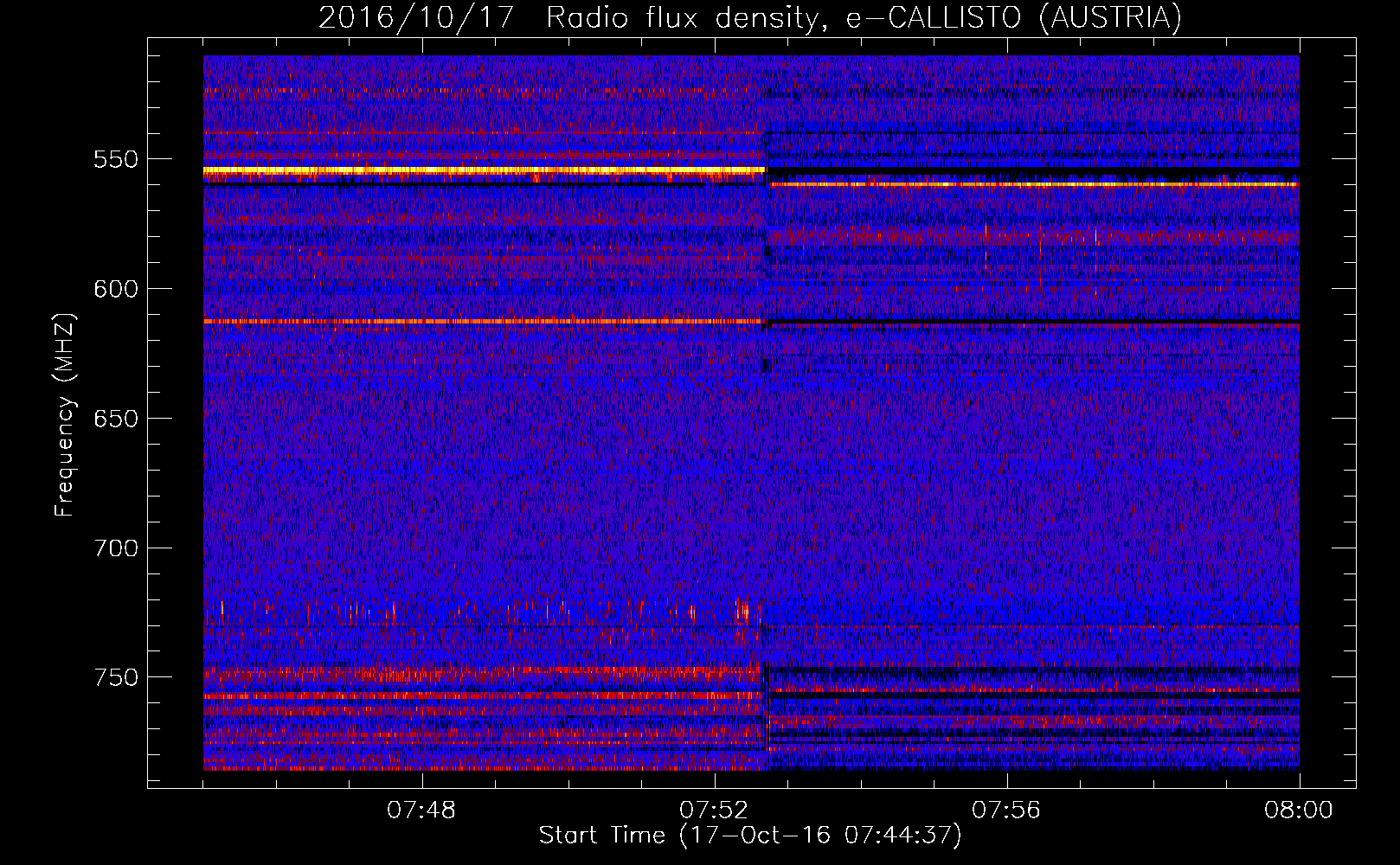The width and height of the screenshot is (1400, 865).
Task: Click the 'Start Time (17-Oct-16 07:44:37)' label
Action: click(750, 836)
